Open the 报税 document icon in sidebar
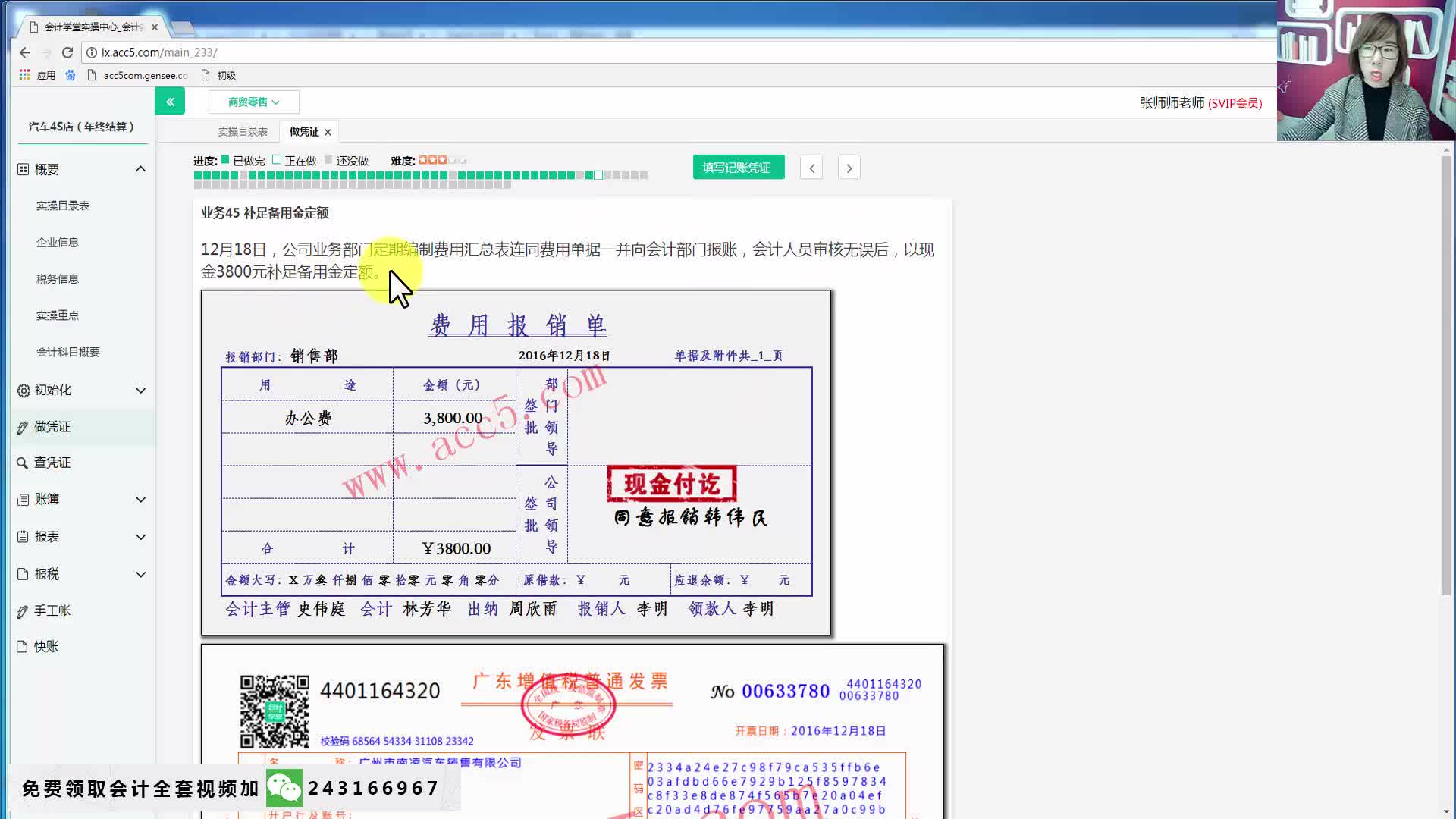The image size is (1456, 819). tap(24, 574)
